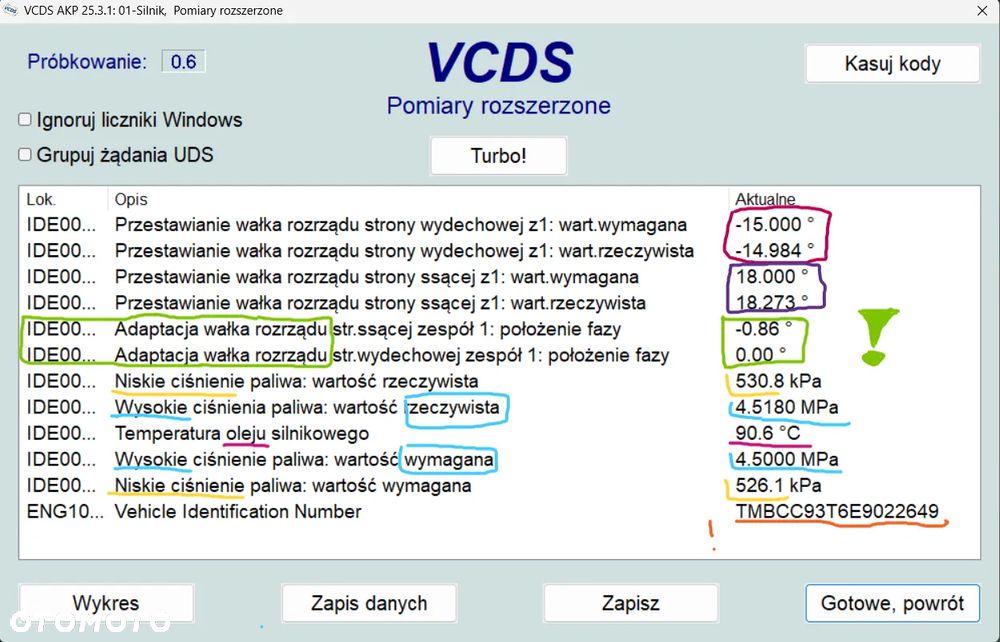Click the 90.6 °C value

coord(768,434)
